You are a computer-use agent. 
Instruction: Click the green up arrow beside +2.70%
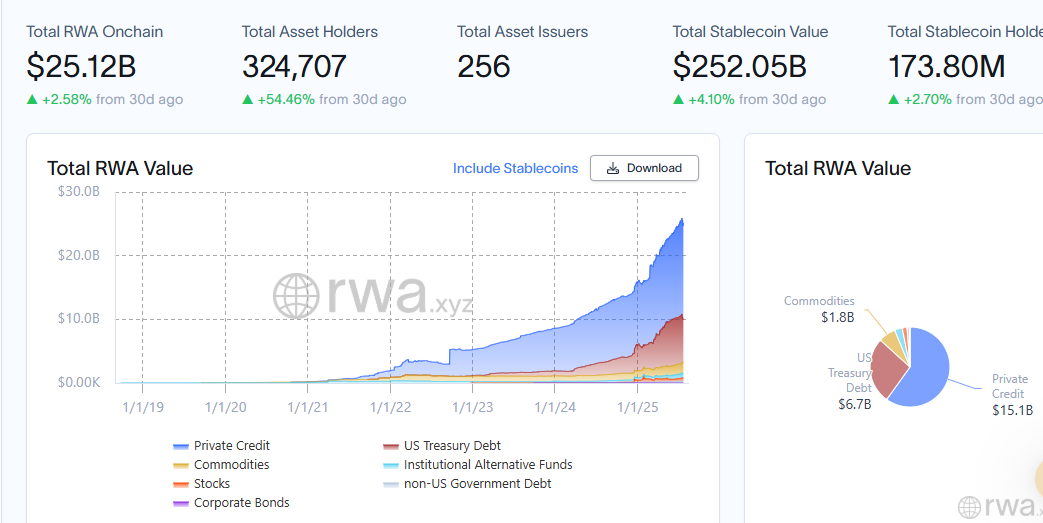894,100
